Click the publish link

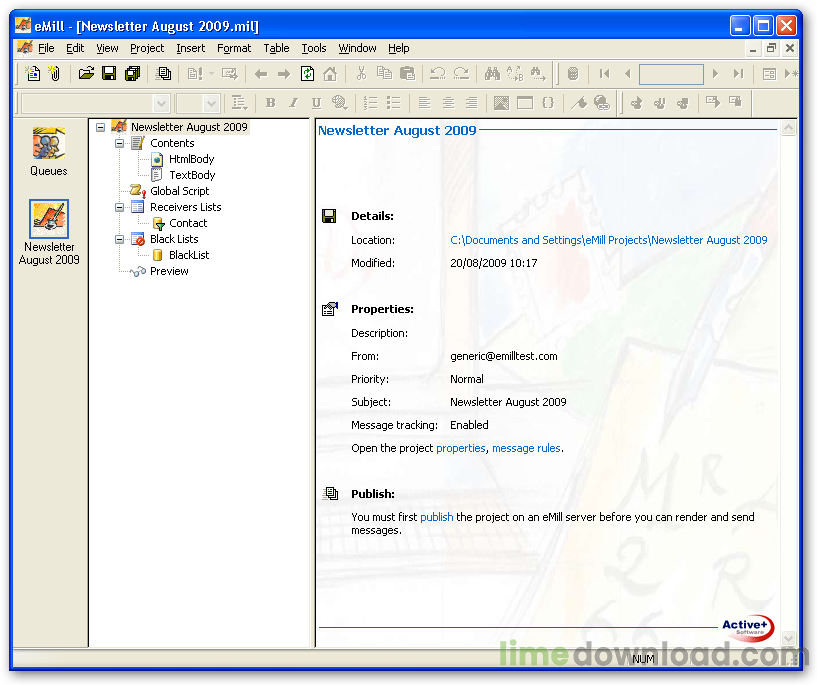coord(437,517)
